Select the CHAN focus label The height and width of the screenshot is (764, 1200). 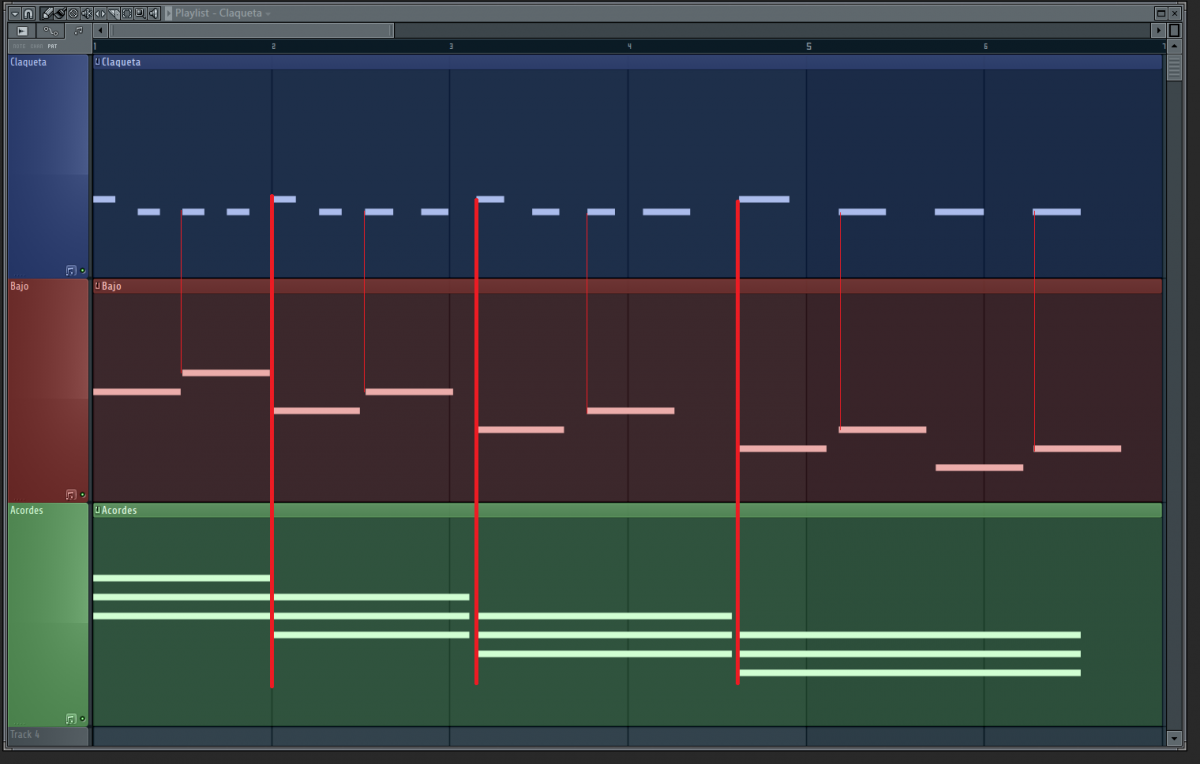37,46
